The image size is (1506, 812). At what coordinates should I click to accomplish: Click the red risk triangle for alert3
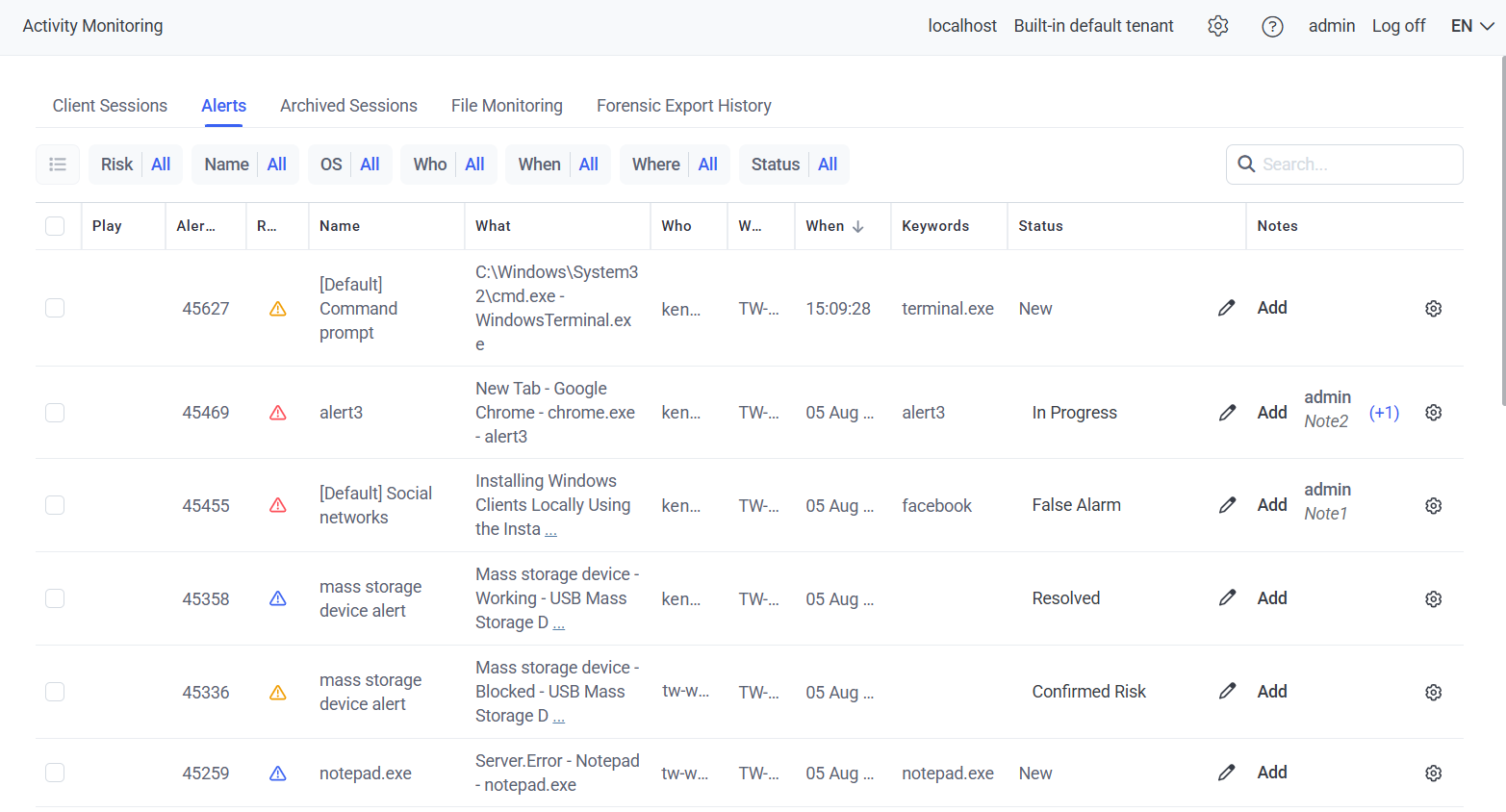(x=278, y=413)
